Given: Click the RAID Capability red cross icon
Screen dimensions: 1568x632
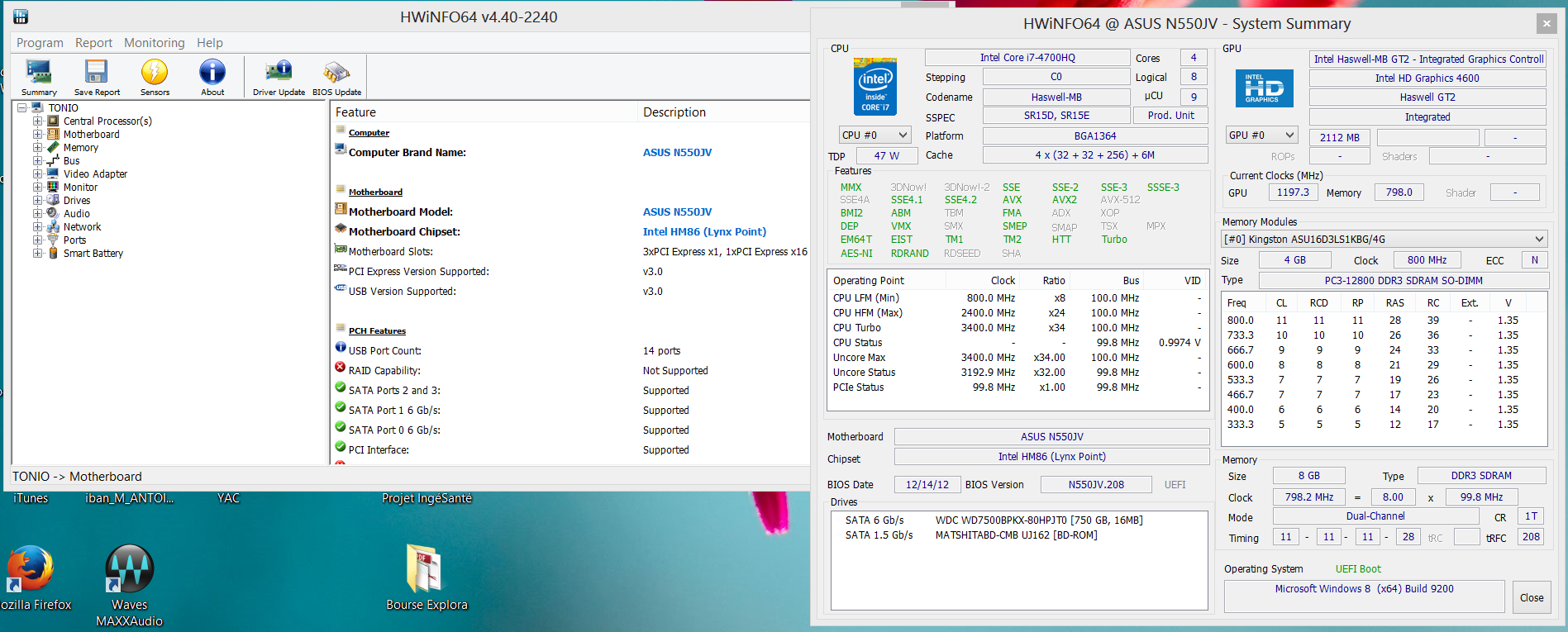Looking at the screenshot, I should pos(341,368).
